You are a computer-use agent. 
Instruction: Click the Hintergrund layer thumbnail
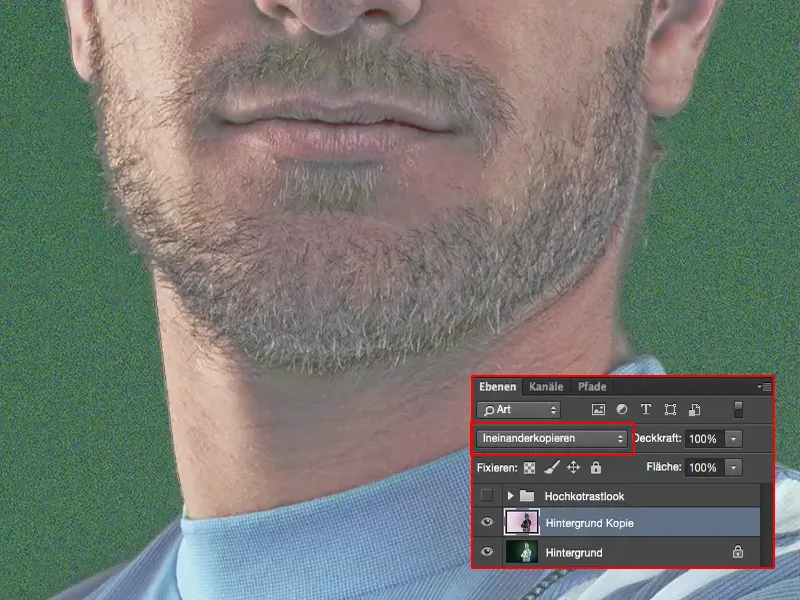pyautogui.click(x=521, y=552)
